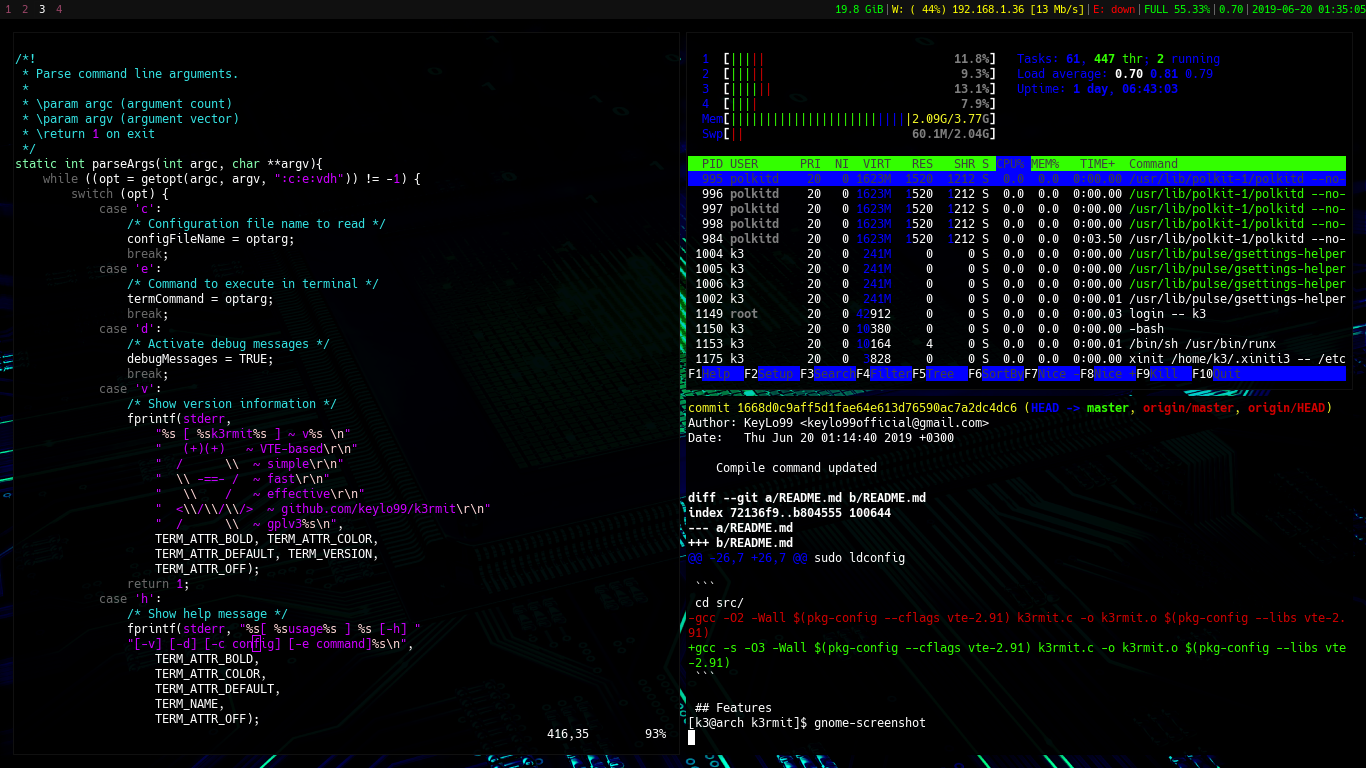Viewport: 1366px width, 768px height.
Task: Click the vim cursor position '416,35' indicator
Action: (x=568, y=734)
